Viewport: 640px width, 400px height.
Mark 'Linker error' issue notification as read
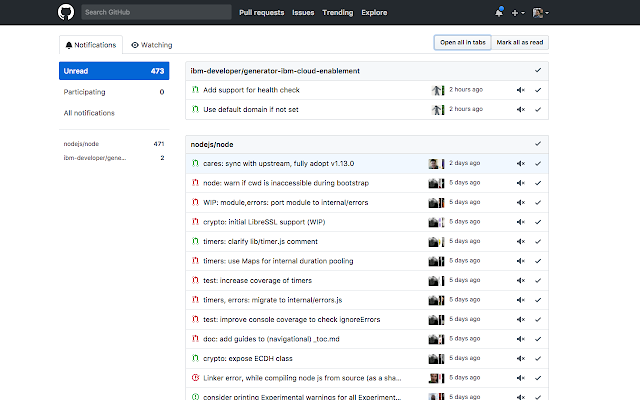click(538, 378)
